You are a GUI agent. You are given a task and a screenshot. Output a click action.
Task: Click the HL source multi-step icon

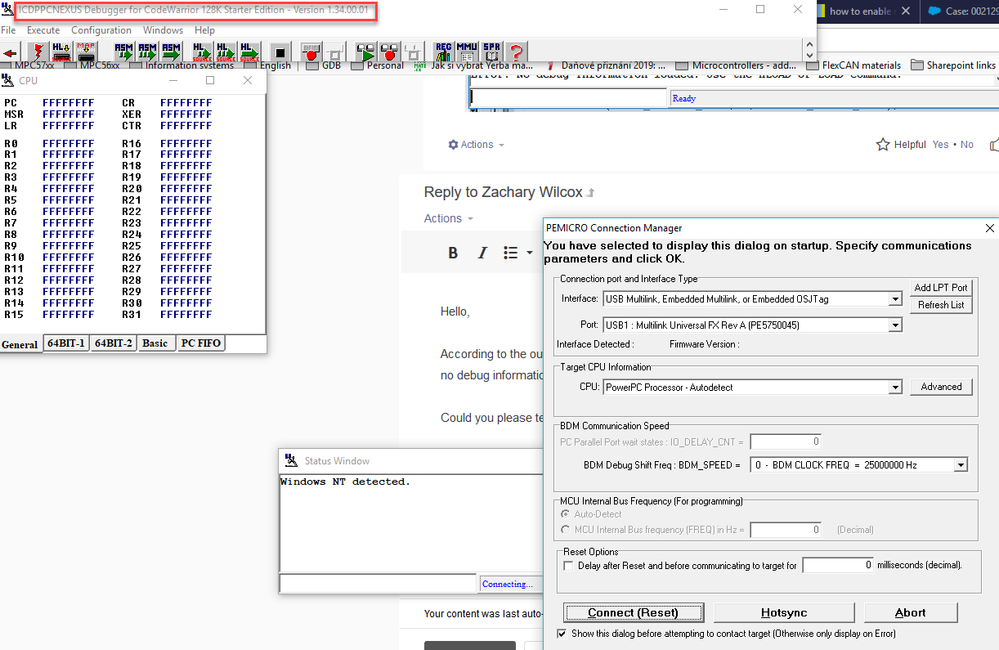(225, 52)
